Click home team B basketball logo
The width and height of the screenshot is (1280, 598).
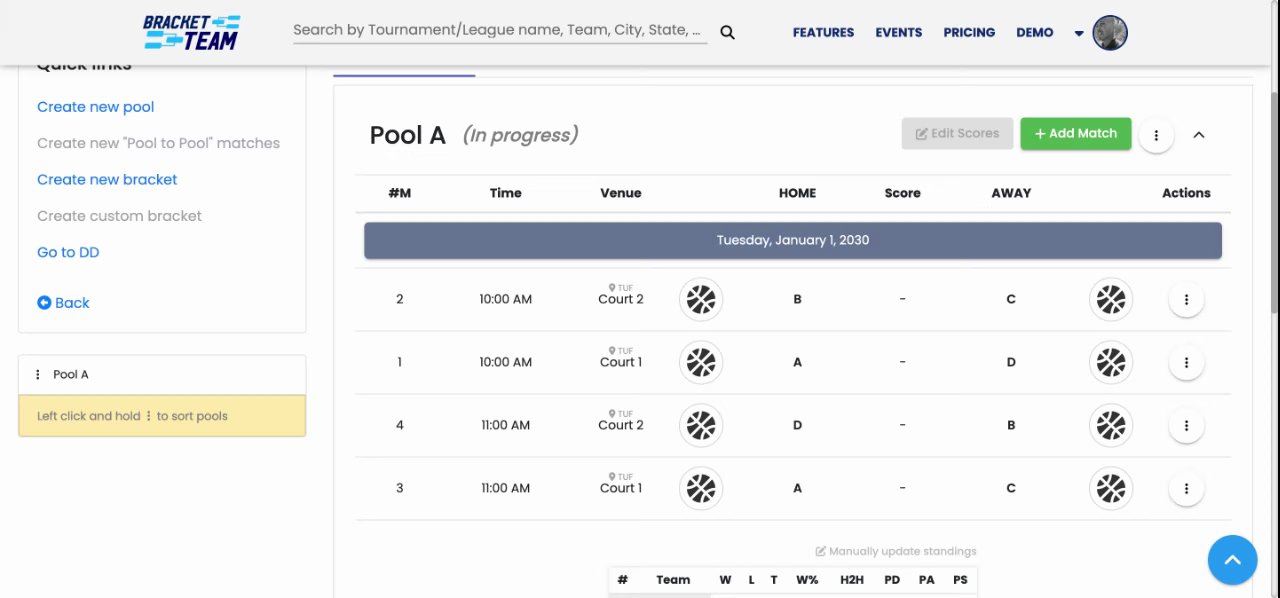[x=701, y=299]
